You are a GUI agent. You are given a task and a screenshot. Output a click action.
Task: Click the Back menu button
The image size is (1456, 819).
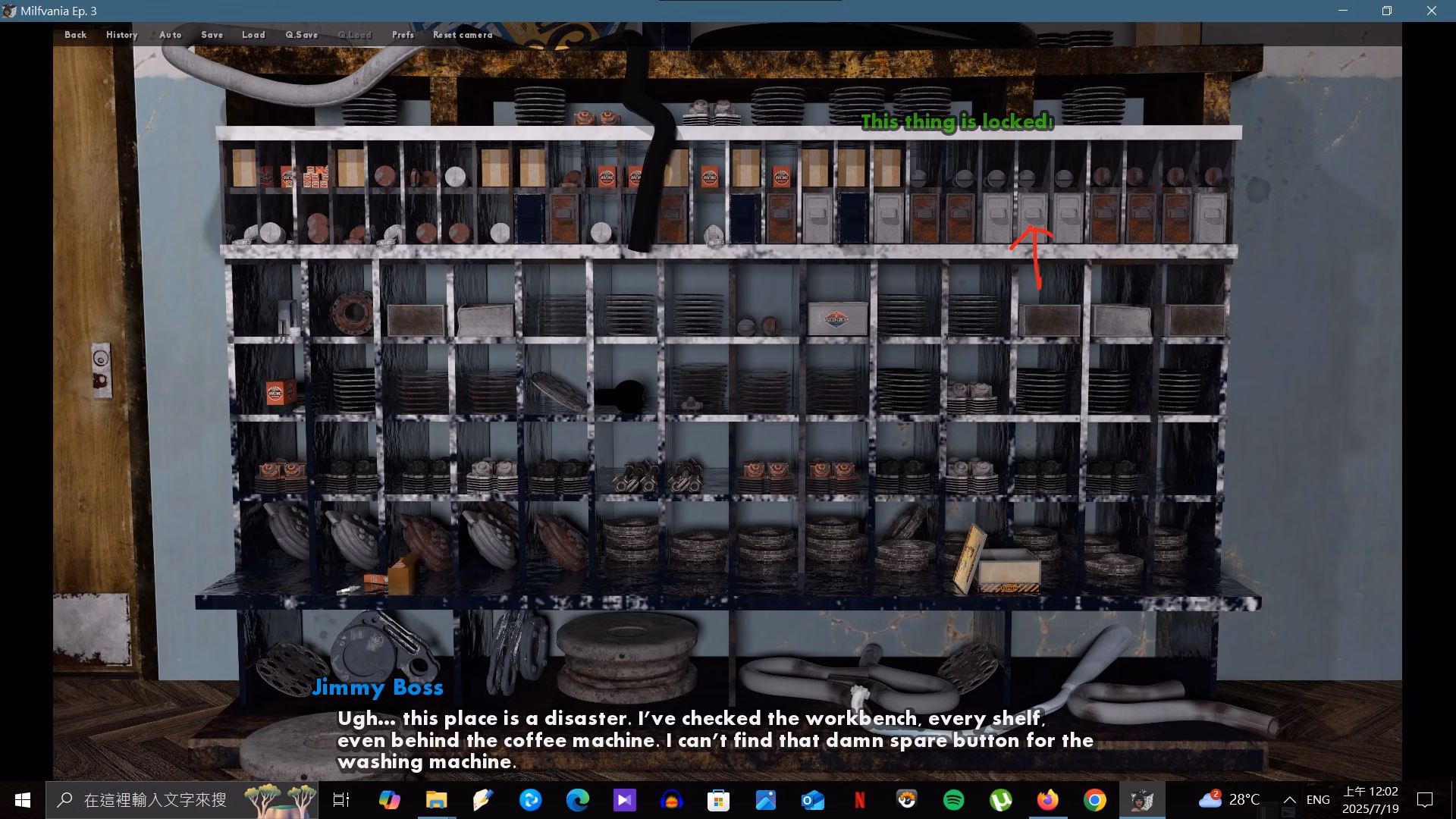pos(75,35)
